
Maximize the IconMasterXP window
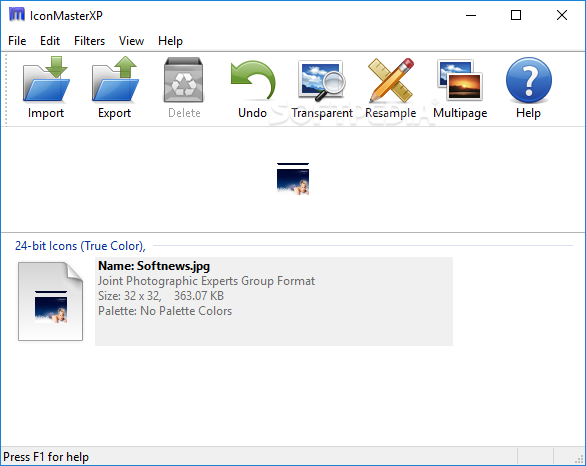coord(516,15)
